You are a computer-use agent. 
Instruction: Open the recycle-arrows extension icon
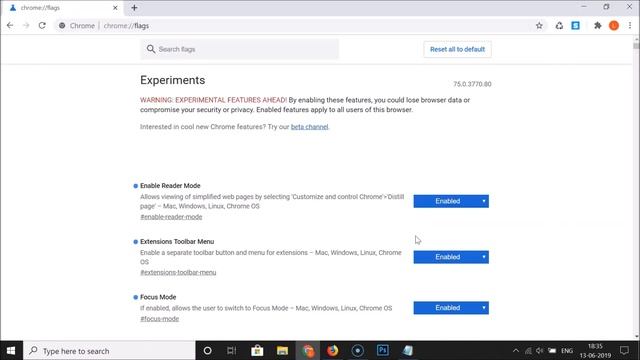(x=559, y=25)
